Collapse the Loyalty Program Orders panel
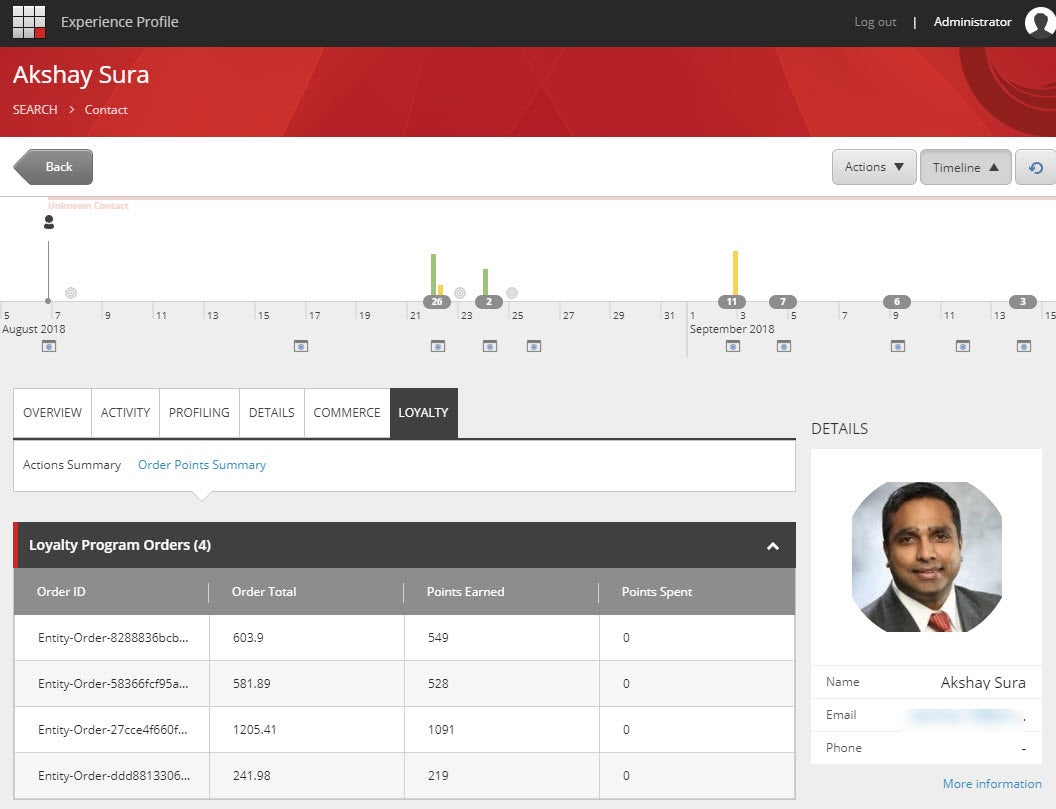This screenshot has height=809, width=1056. coord(772,546)
